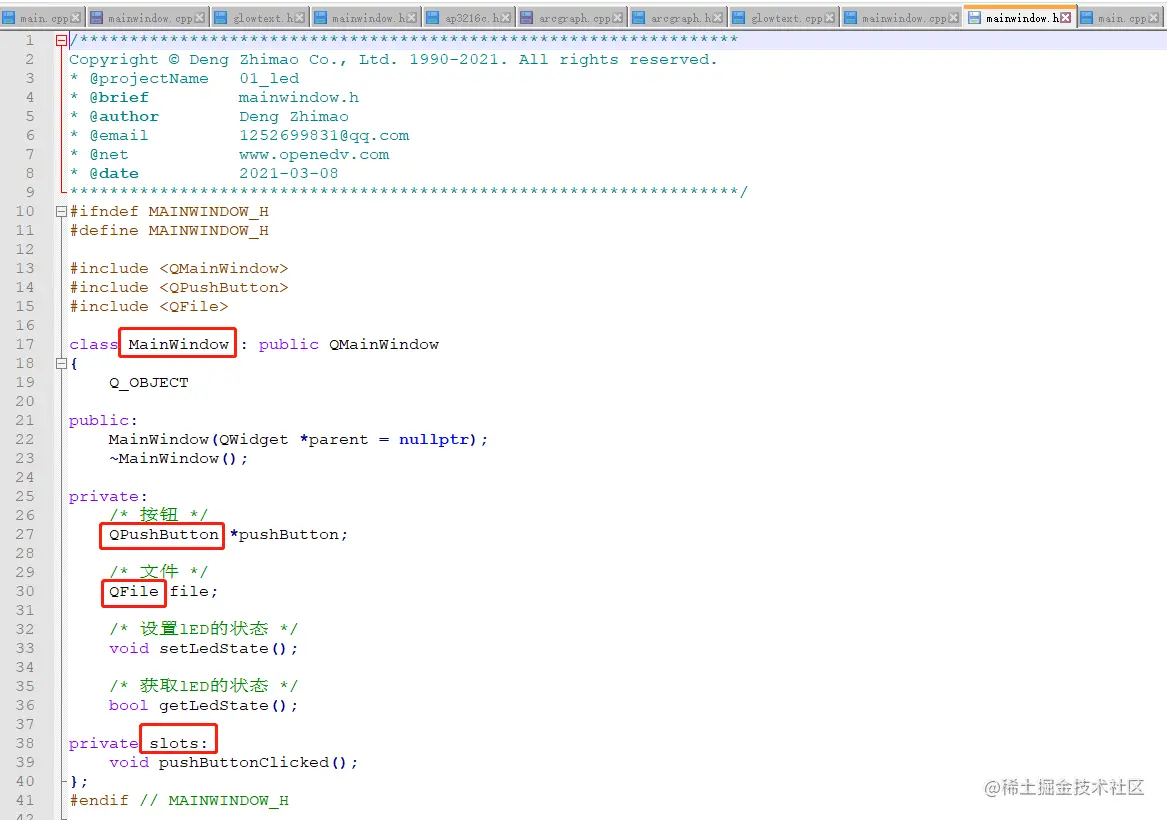1167x820 pixels.
Task: Click QPushButton type on line 27
Action: [163, 534]
